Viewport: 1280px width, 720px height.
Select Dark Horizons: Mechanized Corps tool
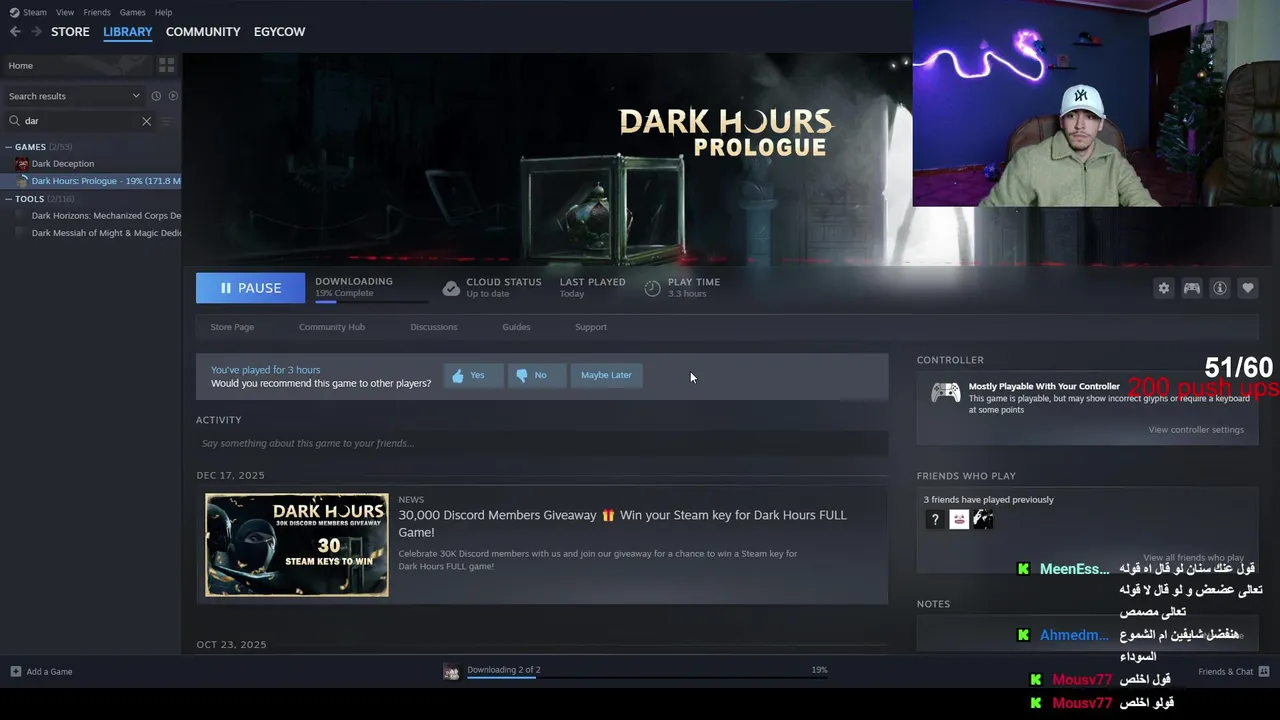[x=106, y=216]
